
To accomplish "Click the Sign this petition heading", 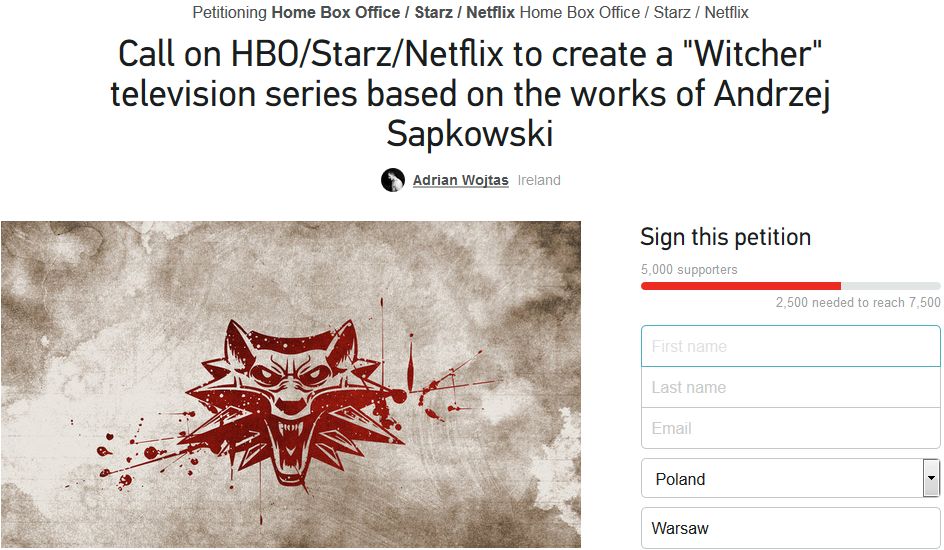I will pyautogui.click(x=725, y=236).
